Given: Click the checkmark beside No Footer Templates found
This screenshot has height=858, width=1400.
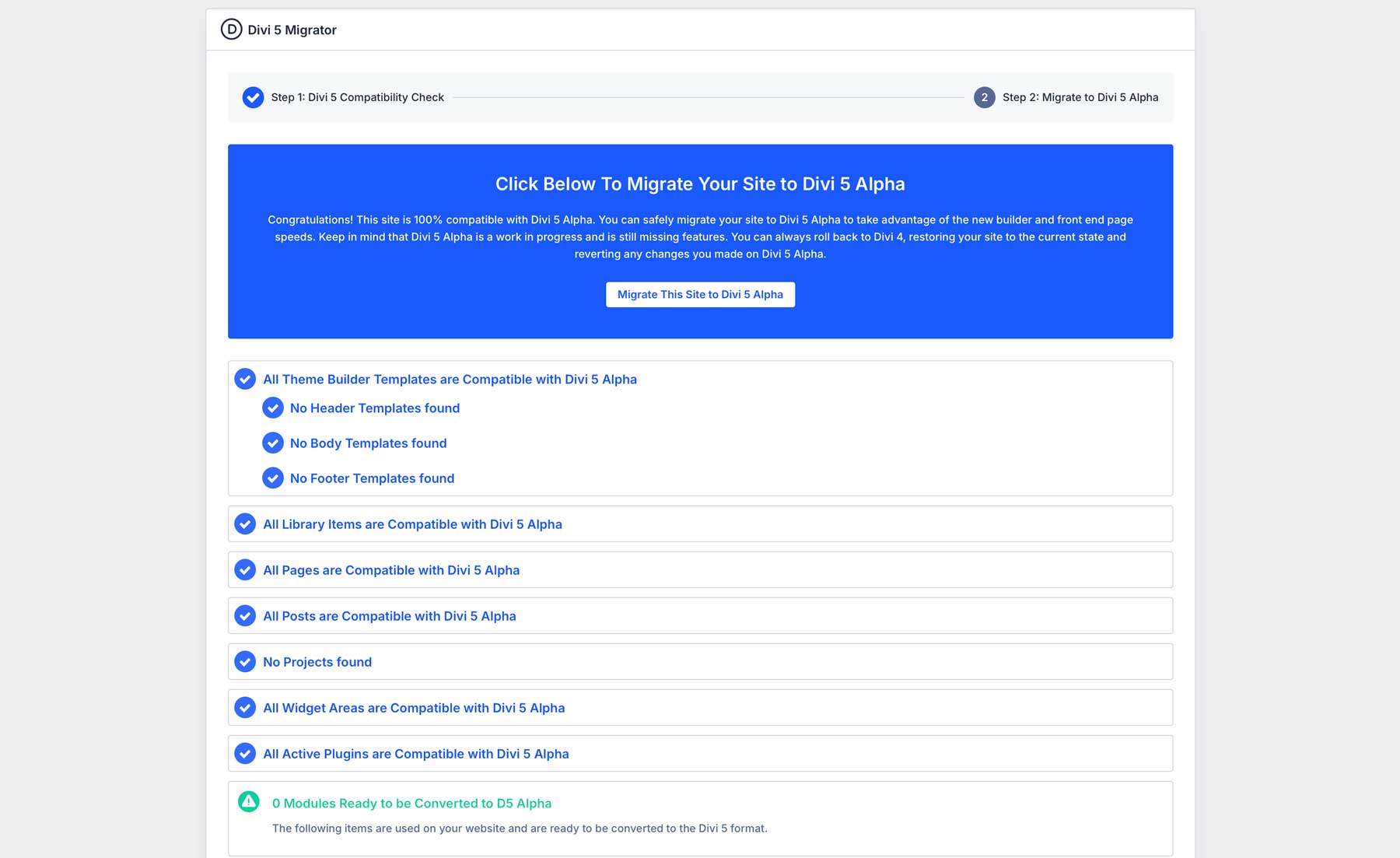Looking at the screenshot, I should (273, 478).
